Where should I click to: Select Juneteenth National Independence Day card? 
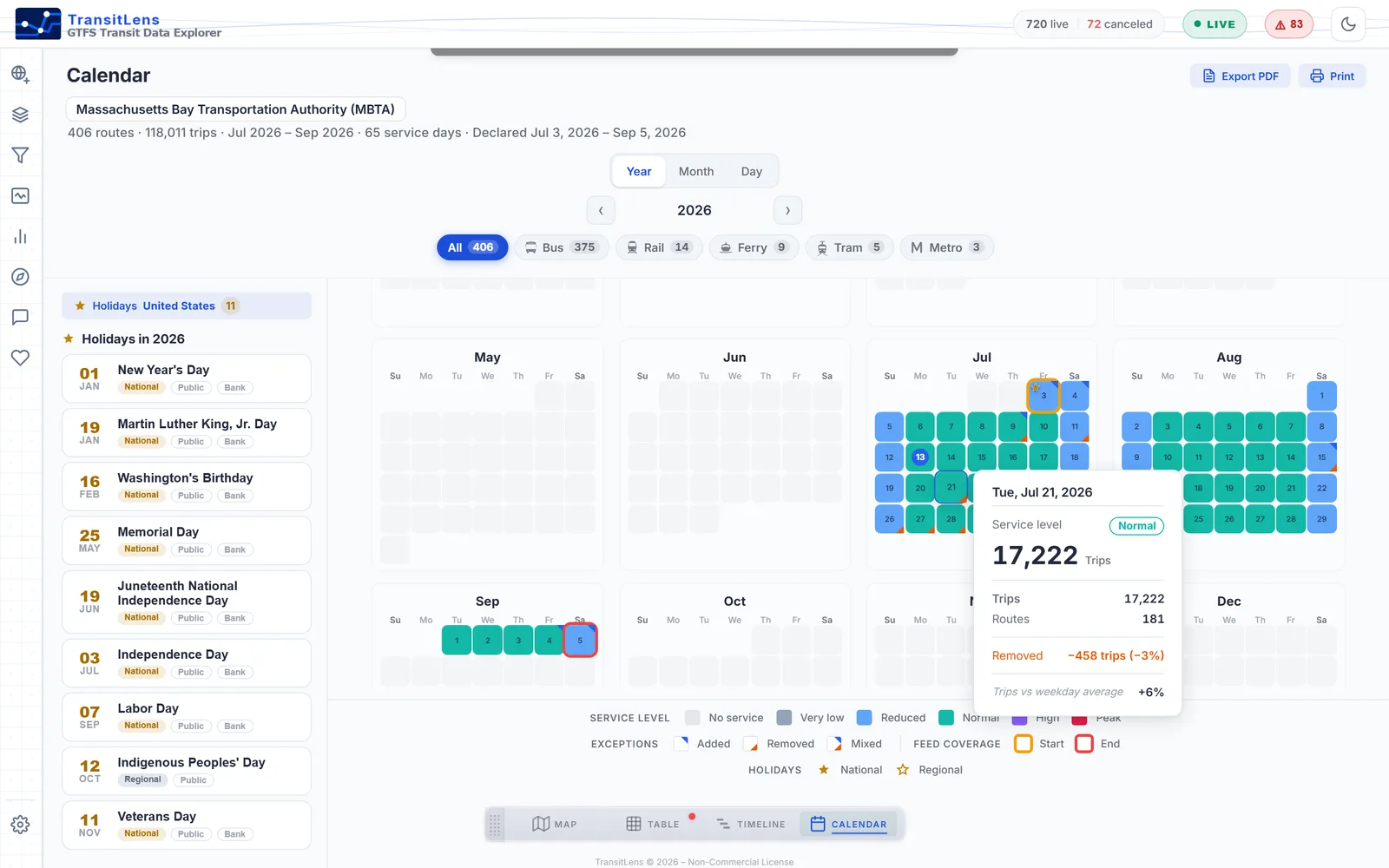[x=187, y=602]
